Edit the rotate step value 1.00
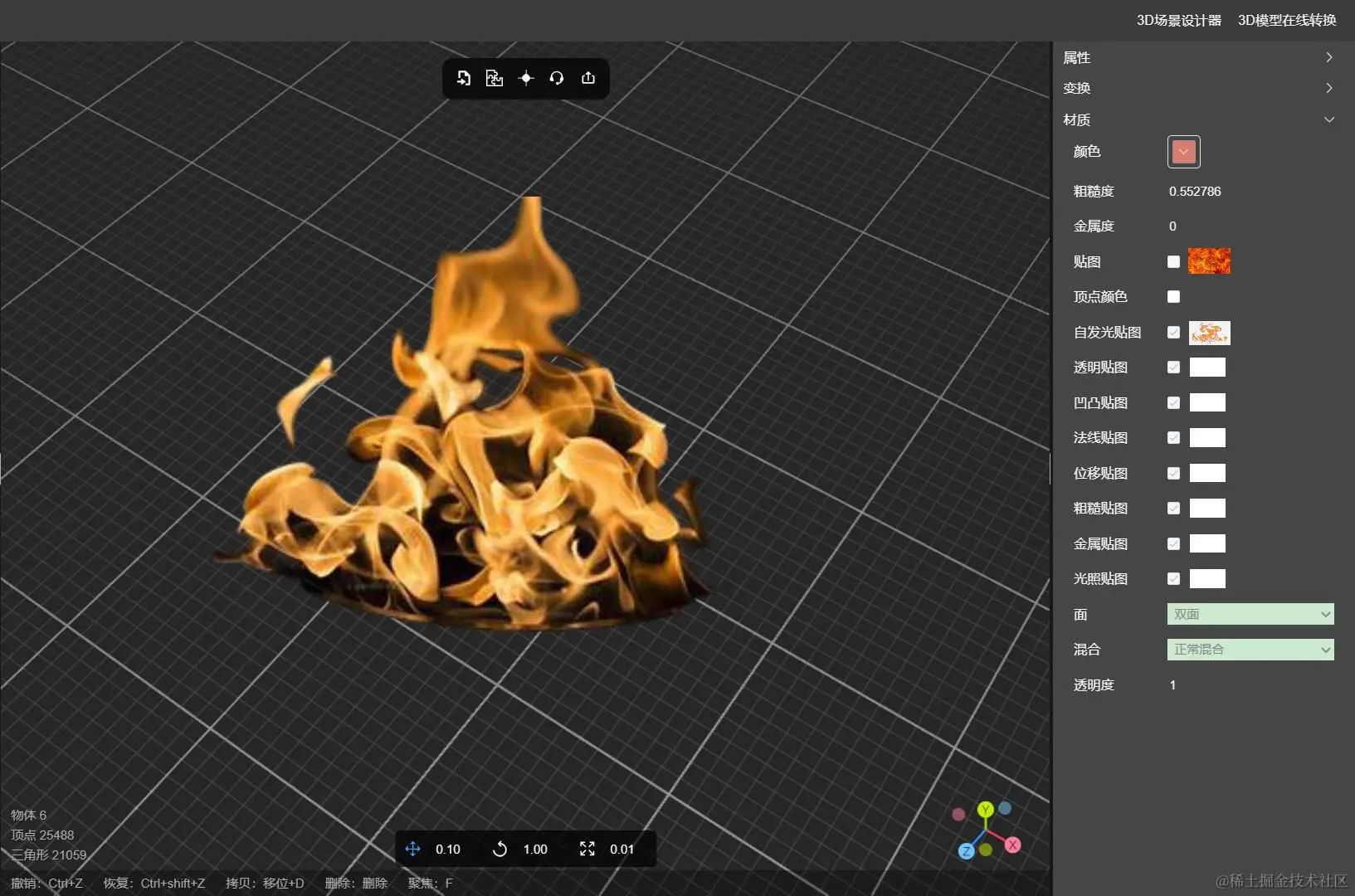This screenshot has width=1355, height=896. point(535,849)
